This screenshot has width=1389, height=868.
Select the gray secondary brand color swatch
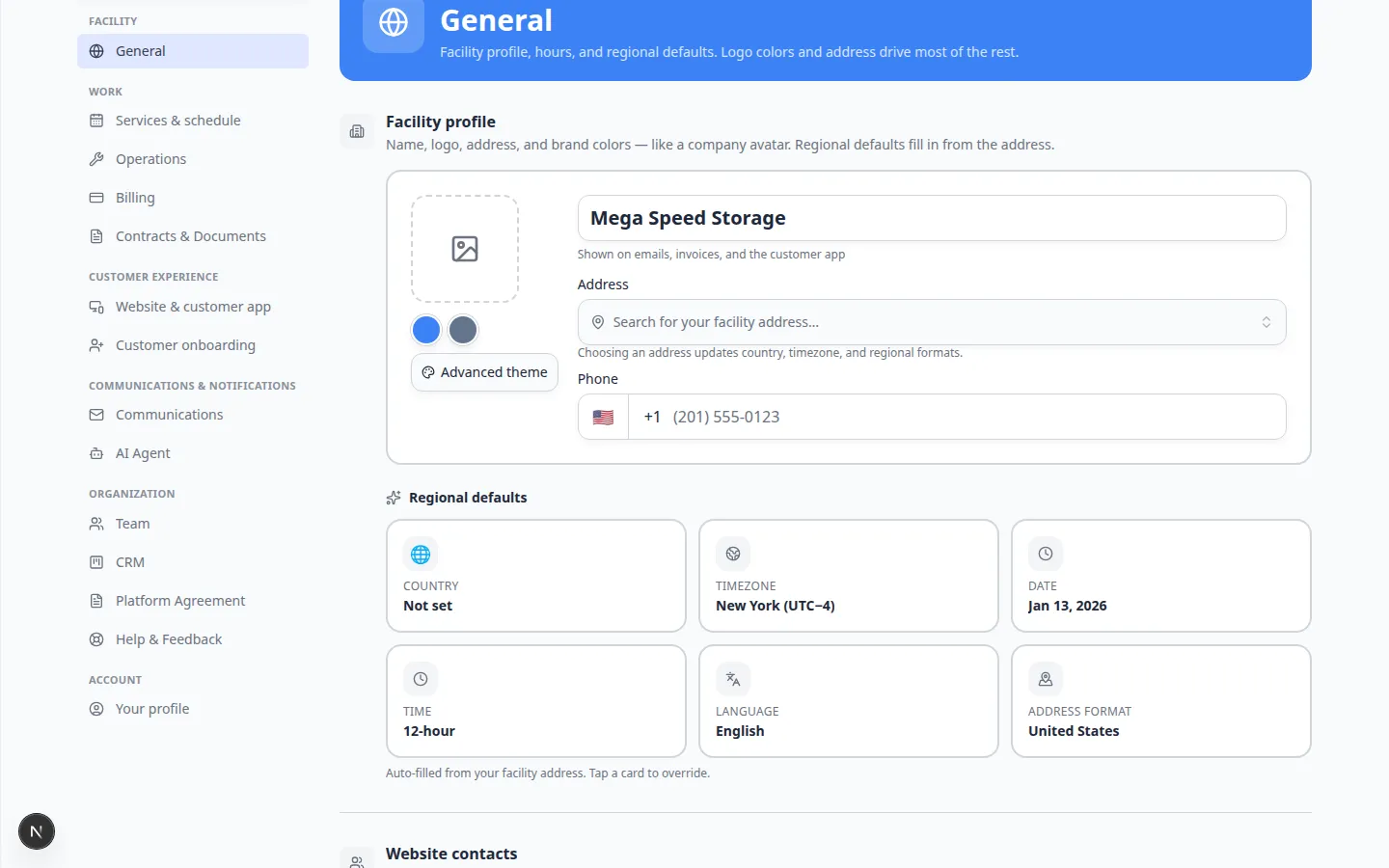[463, 330]
